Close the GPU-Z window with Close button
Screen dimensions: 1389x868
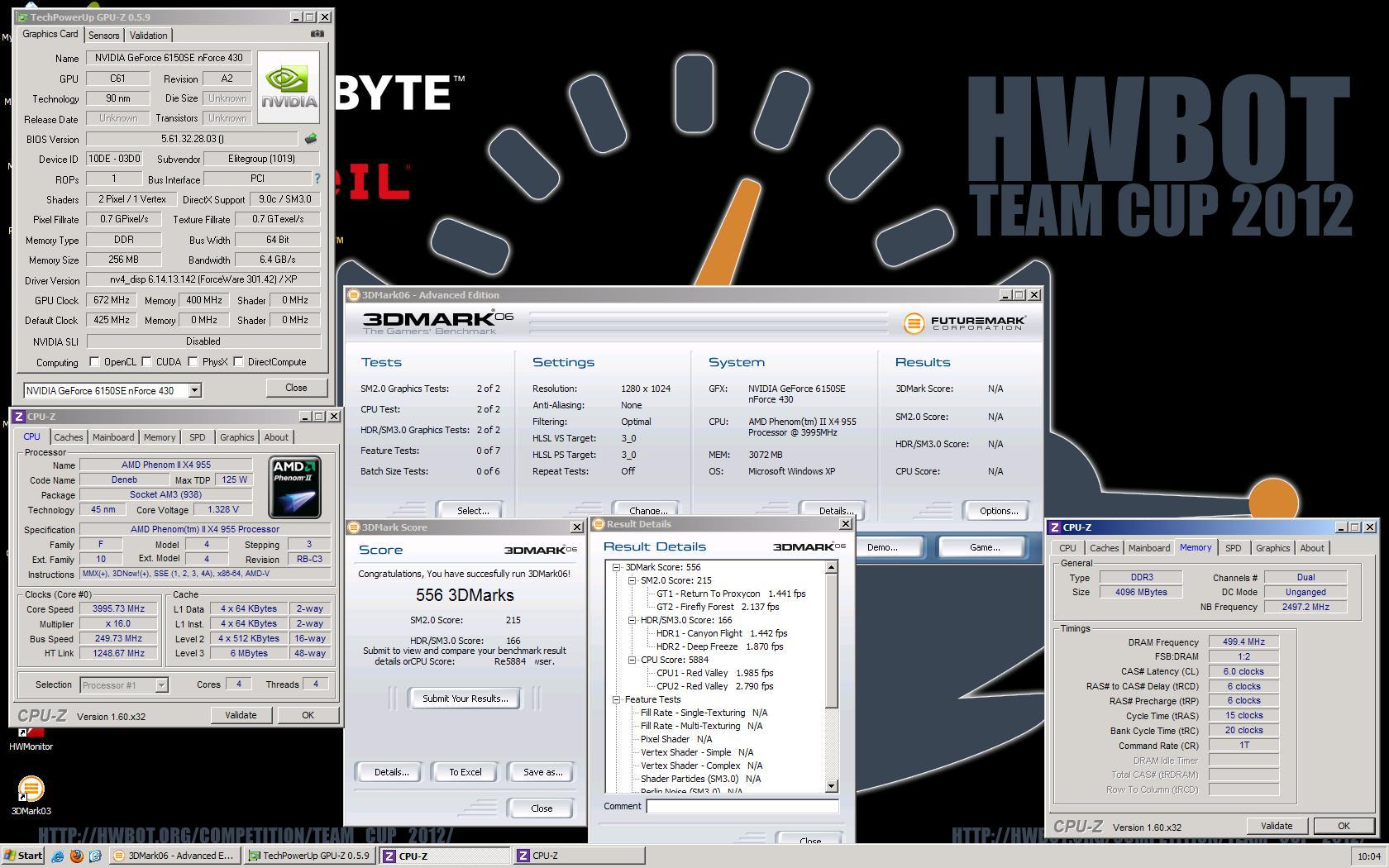tap(296, 388)
